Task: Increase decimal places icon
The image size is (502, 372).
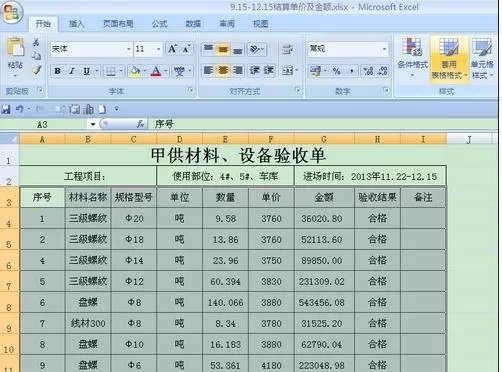Action: 368,71
